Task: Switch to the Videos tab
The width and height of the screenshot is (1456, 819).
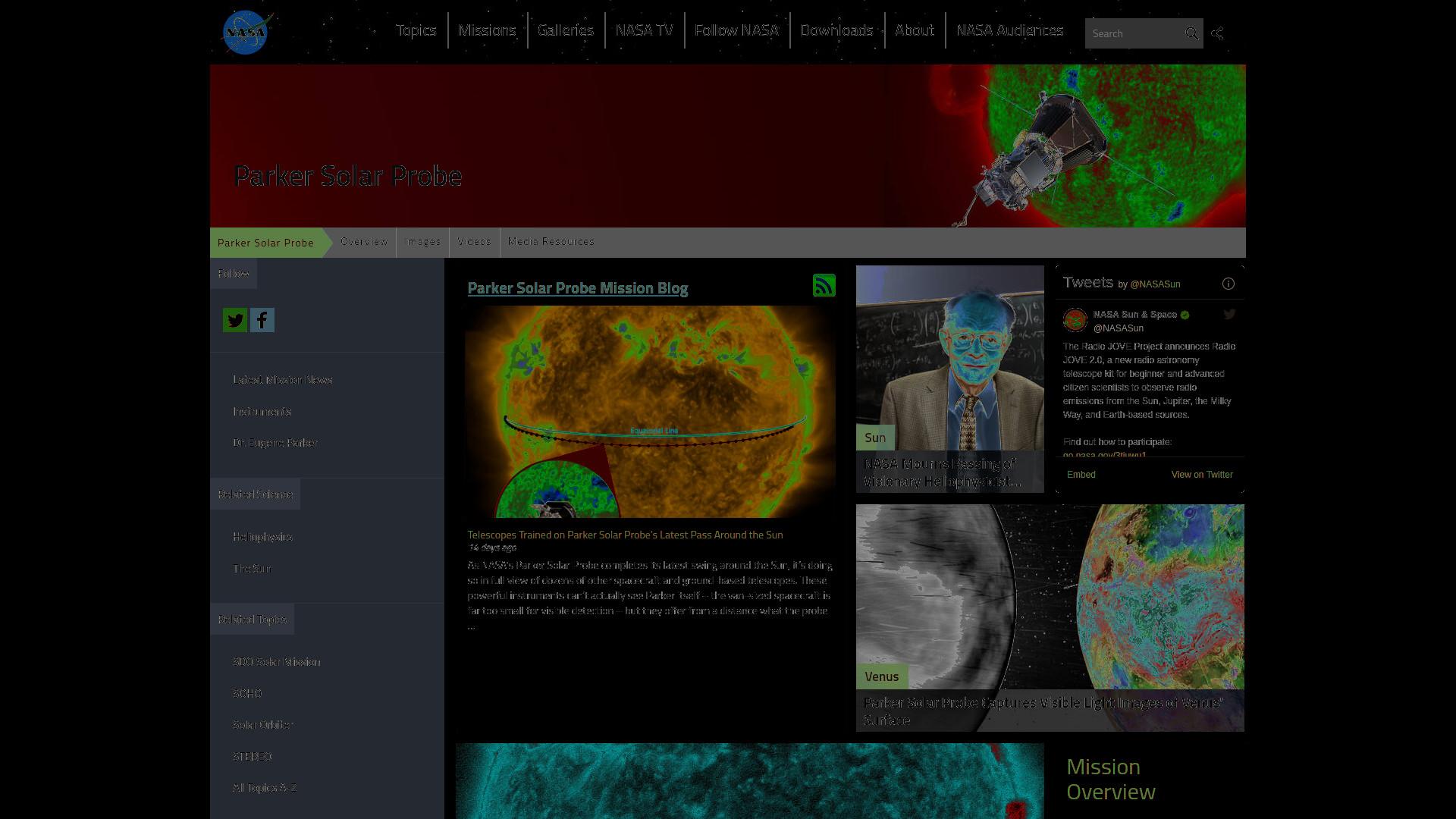Action: [475, 242]
